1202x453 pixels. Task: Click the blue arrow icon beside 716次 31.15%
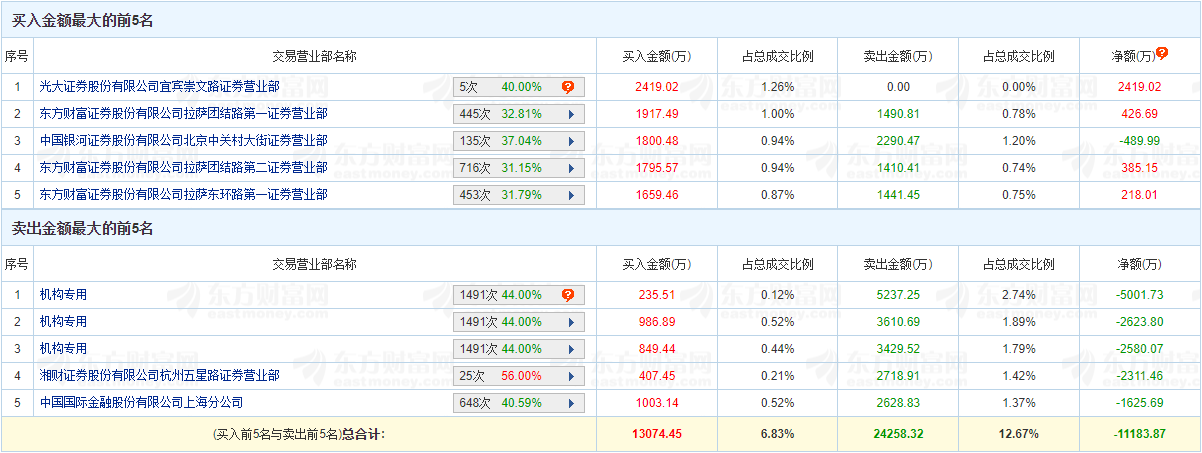571,168
